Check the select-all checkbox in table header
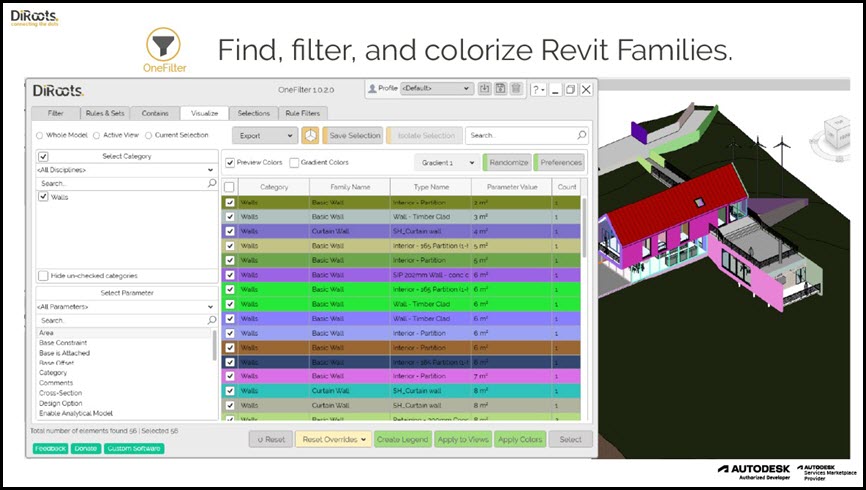This screenshot has width=866, height=490. click(x=229, y=187)
